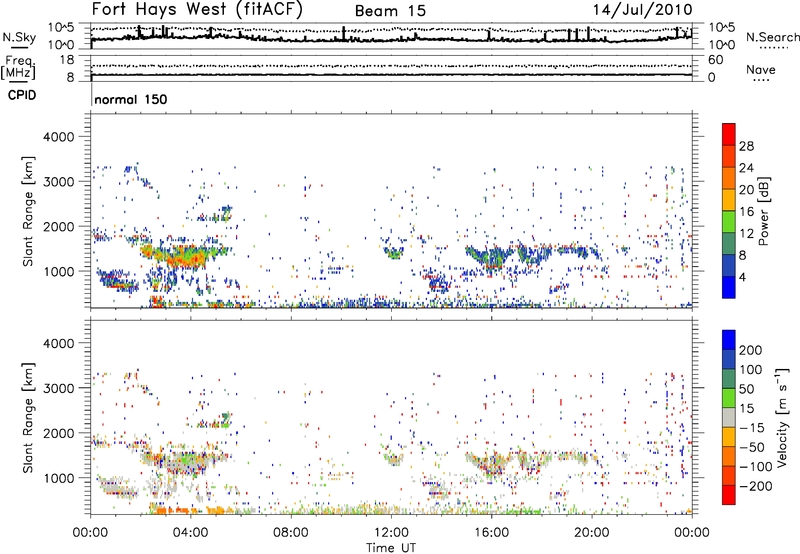Click the '28' label on Power color bar
800x554 pixels.
746,146
